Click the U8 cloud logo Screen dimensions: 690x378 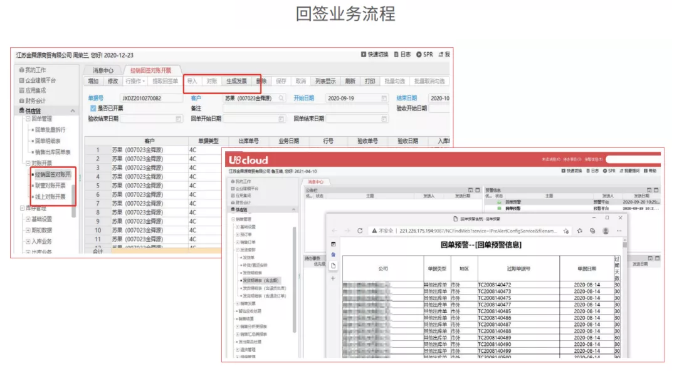point(248,160)
